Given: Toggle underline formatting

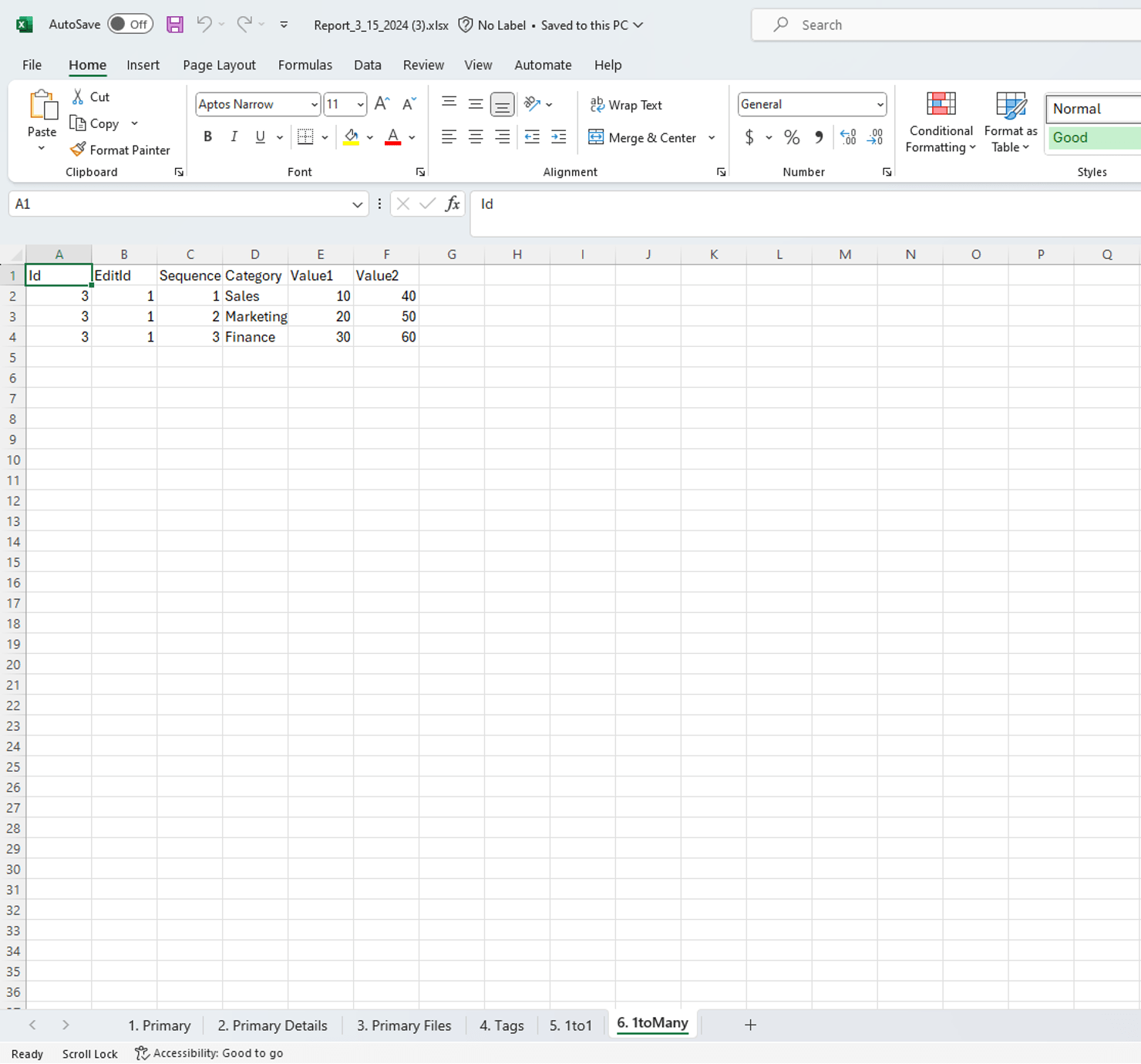Looking at the screenshot, I should (259, 136).
